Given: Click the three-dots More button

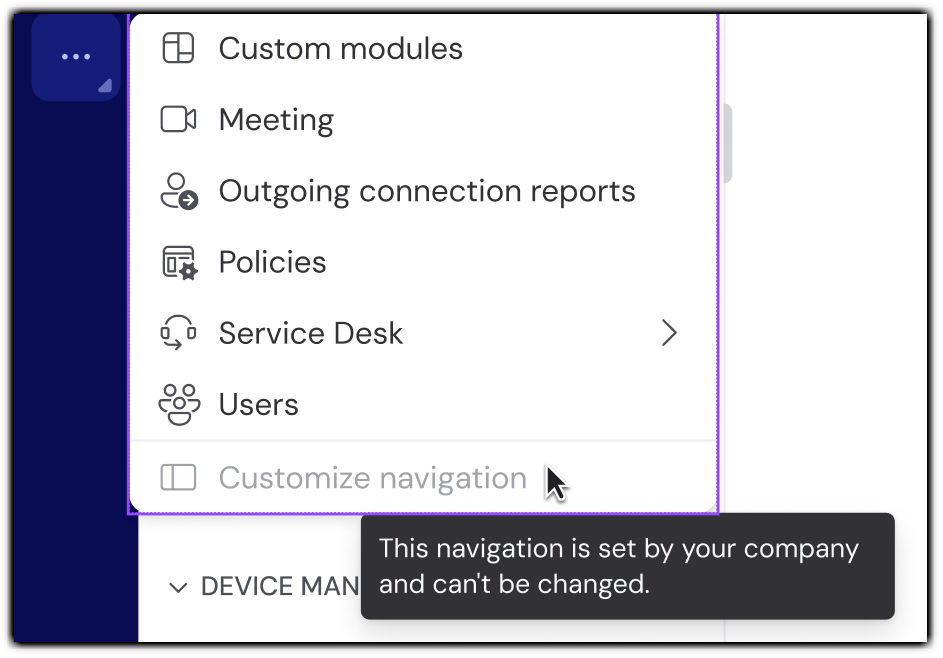Looking at the screenshot, I should [76, 57].
